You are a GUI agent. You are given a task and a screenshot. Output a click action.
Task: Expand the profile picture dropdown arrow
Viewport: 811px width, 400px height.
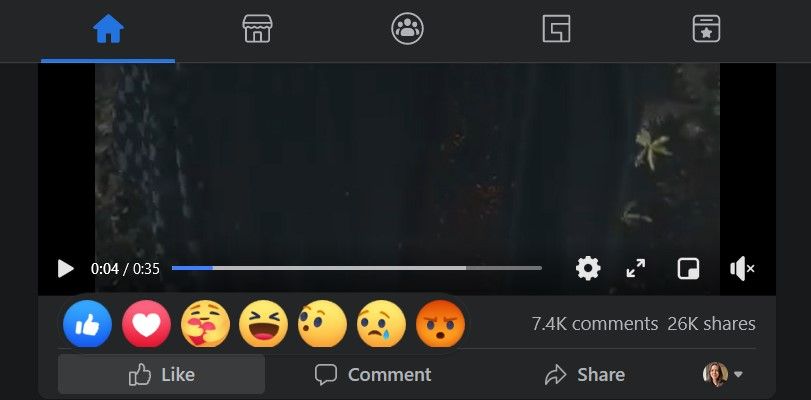click(x=738, y=374)
